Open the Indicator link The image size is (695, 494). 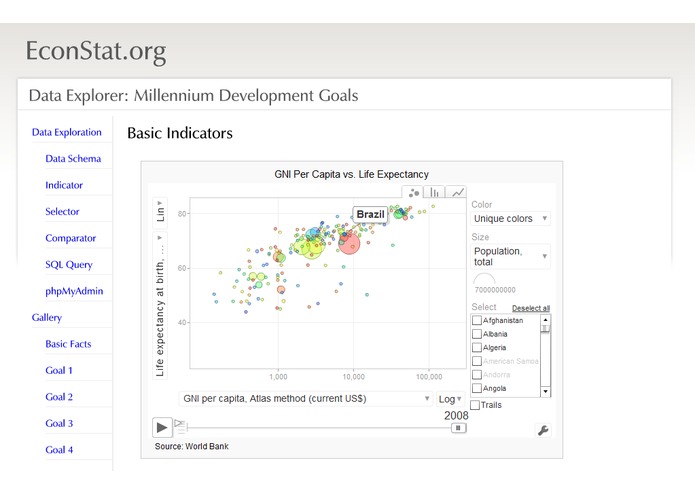click(x=64, y=185)
